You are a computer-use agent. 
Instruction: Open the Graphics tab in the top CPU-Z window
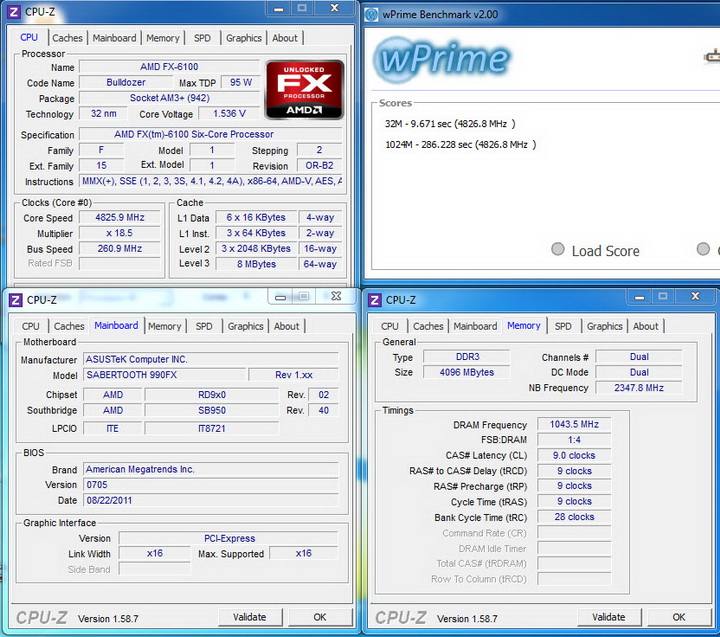(243, 38)
